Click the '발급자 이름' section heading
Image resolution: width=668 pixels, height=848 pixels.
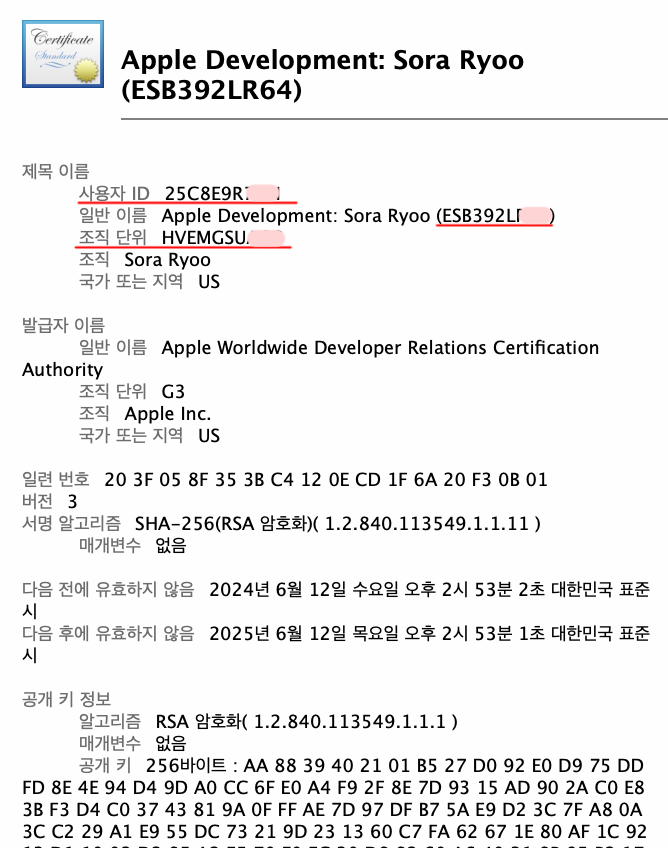pos(63,325)
